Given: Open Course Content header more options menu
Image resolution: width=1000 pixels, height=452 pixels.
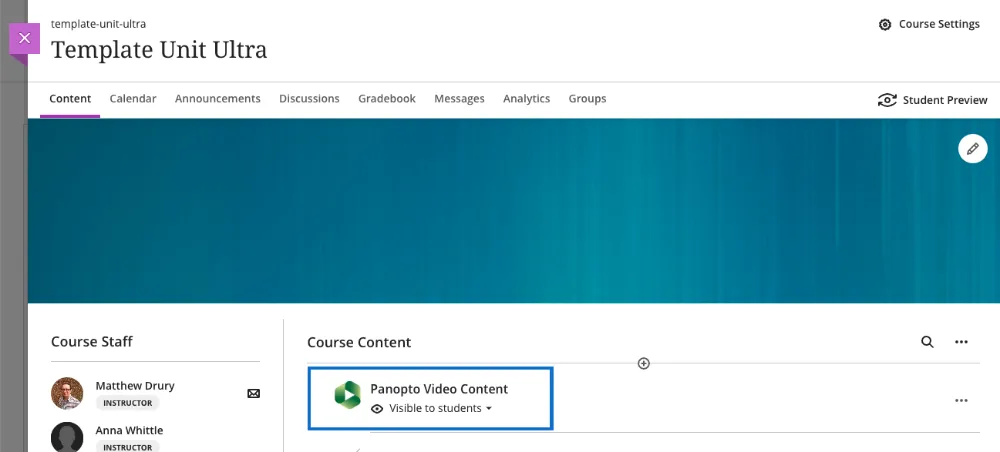Looking at the screenshot, I should pos(961,342).
